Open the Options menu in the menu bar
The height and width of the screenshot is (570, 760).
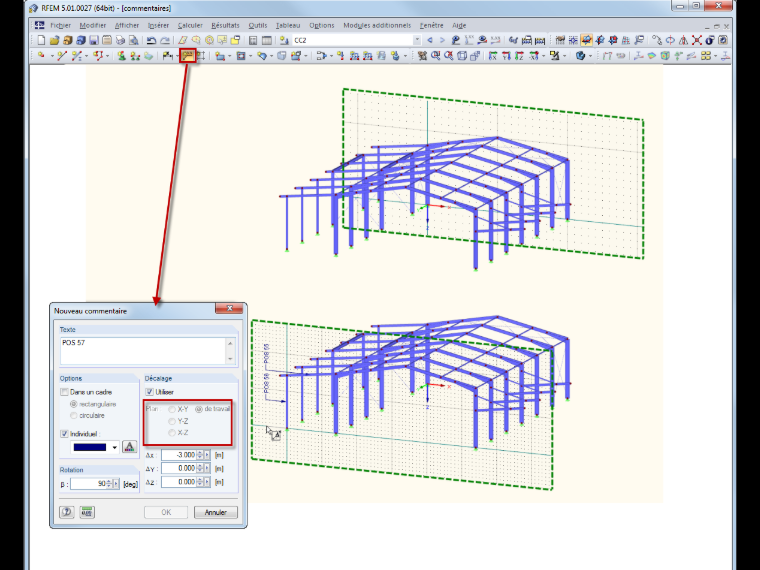click(x=322, y=25)
